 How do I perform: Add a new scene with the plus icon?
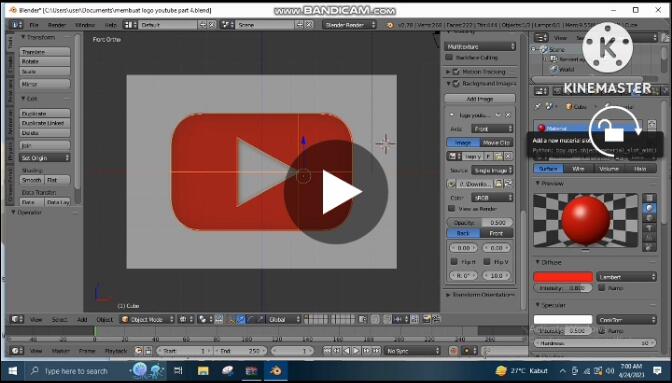(300, 25)
